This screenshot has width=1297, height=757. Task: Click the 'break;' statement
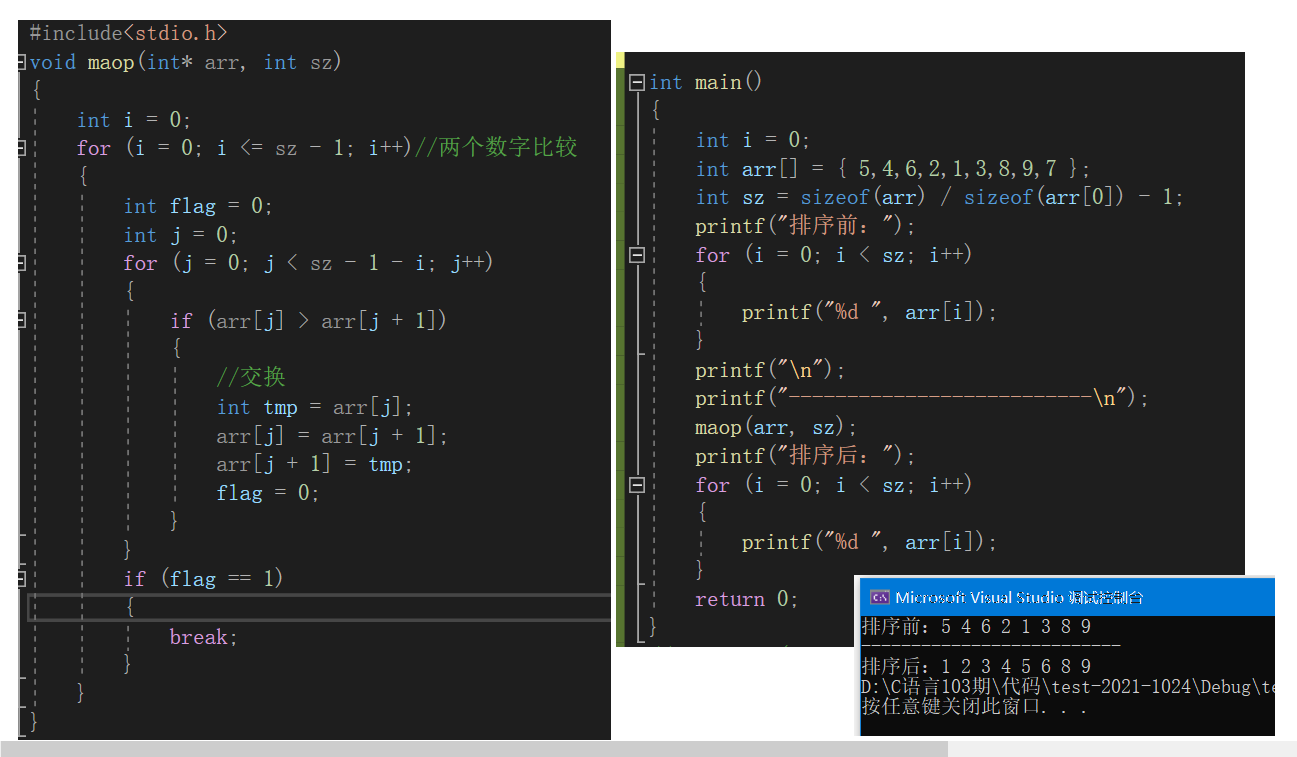(x=204, y=637)
